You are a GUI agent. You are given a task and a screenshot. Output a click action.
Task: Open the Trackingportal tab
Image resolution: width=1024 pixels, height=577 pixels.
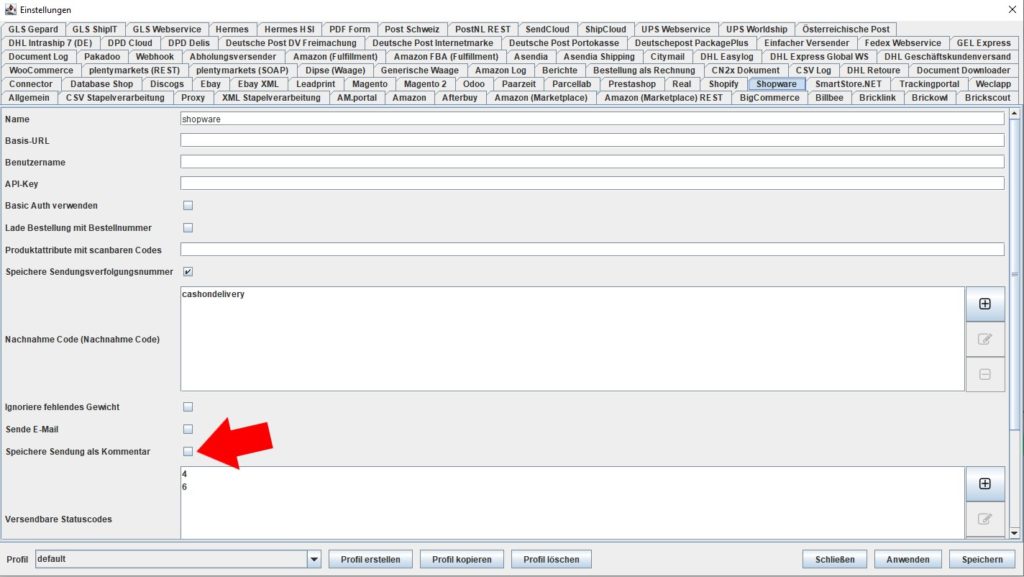pyautogui.click(x=929, y=84)
